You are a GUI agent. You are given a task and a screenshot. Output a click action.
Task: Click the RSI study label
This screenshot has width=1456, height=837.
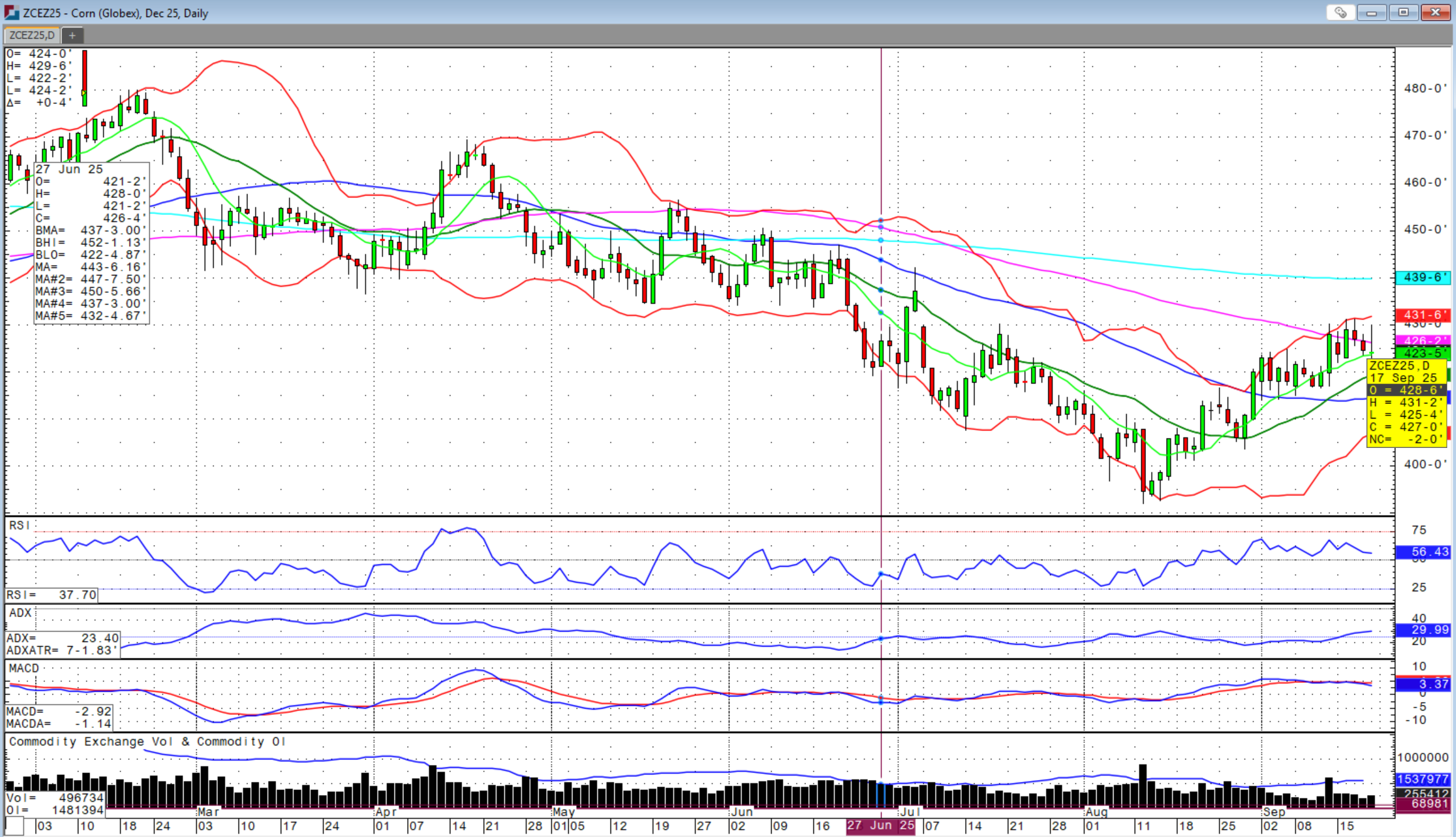pyautogui.click(x=19, y=525)
